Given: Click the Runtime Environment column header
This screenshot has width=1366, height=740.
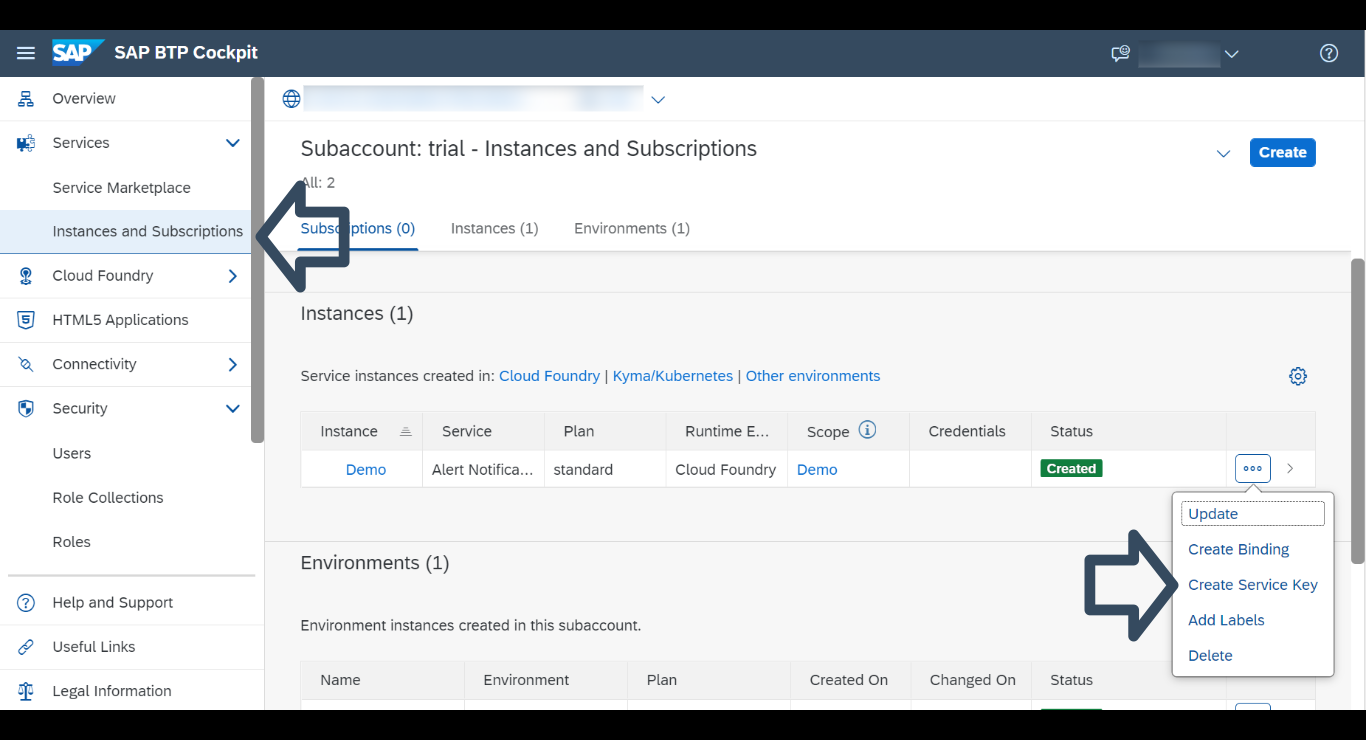Looking at the screenshot, I should (x=727, y=432).
